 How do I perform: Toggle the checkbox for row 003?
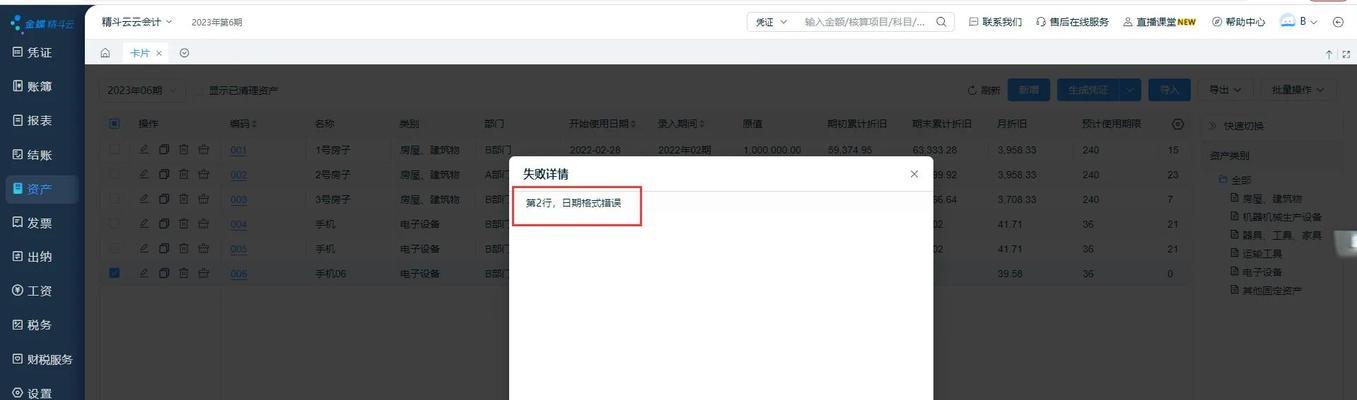pos(114,199)
